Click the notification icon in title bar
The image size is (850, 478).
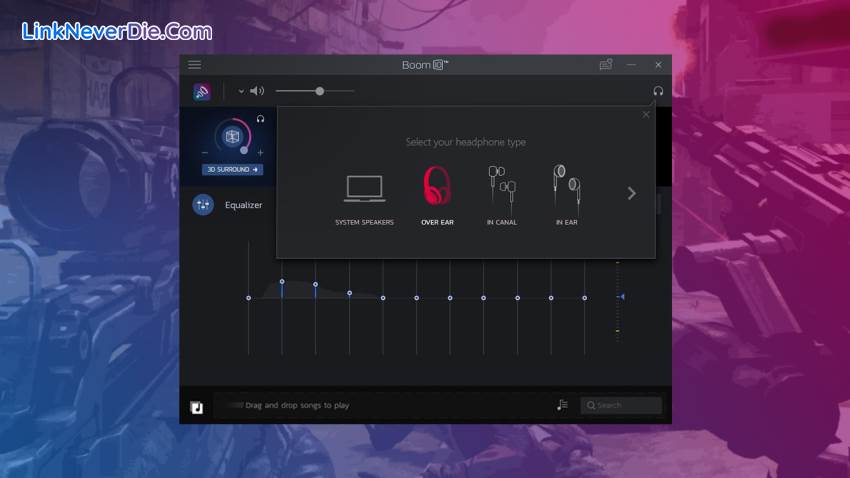(x=605, y=65)
